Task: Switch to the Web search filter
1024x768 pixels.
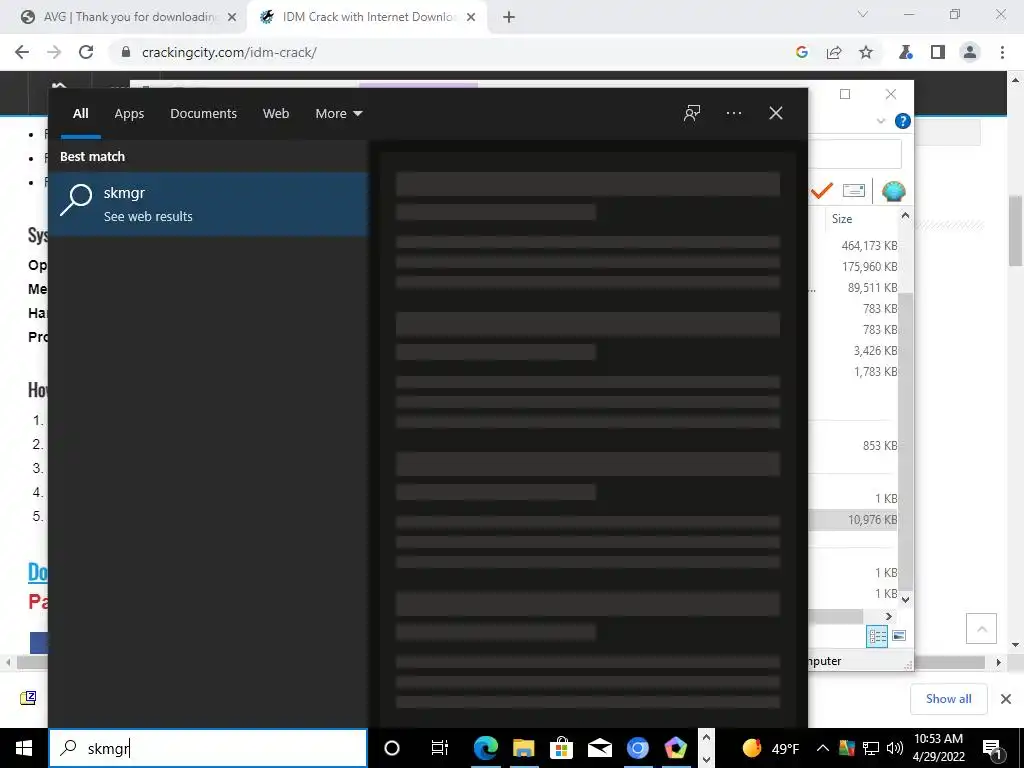Action: (x=276, y=114)
